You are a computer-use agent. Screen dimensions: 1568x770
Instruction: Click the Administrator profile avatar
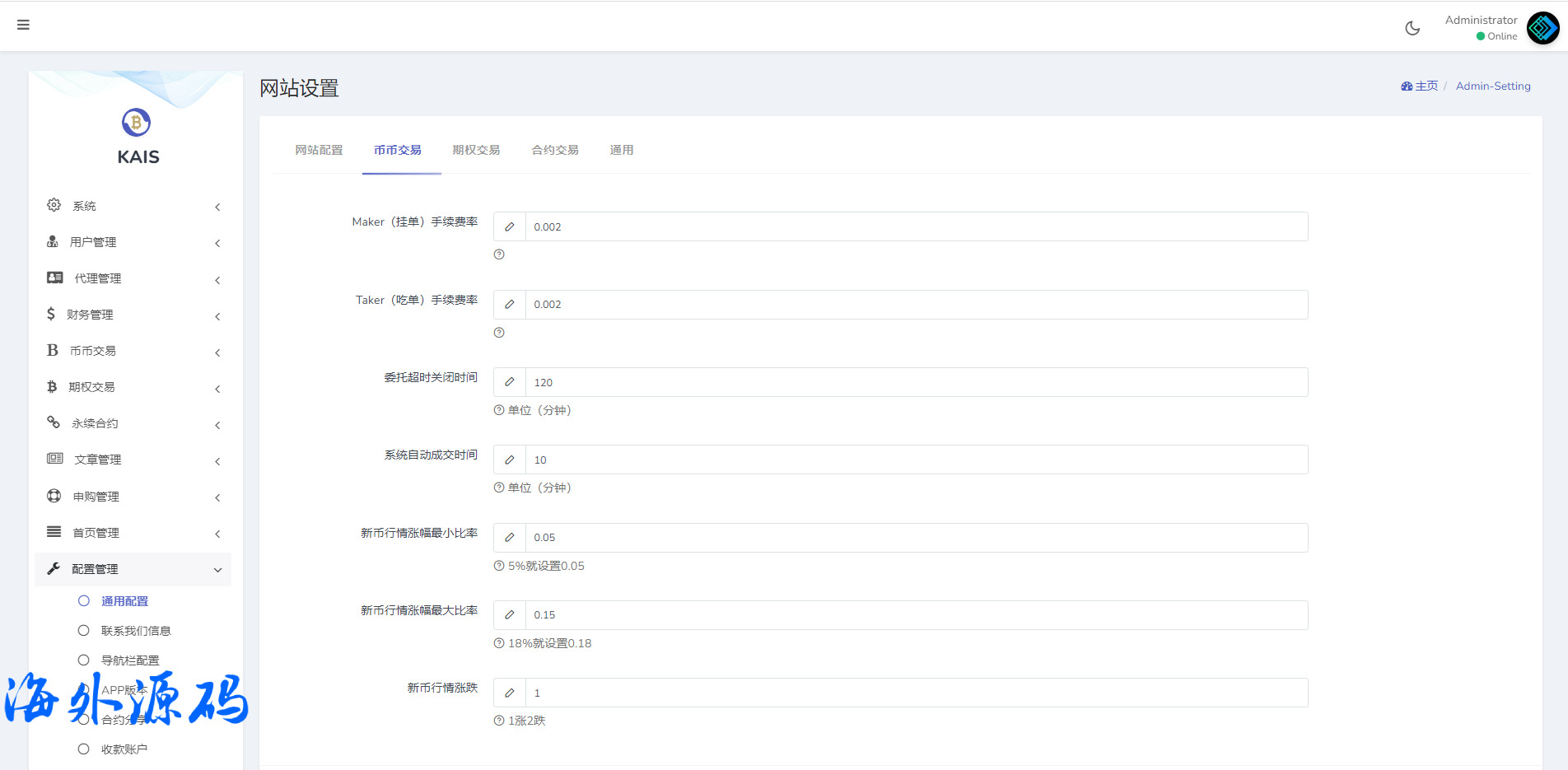point(1542,28)
